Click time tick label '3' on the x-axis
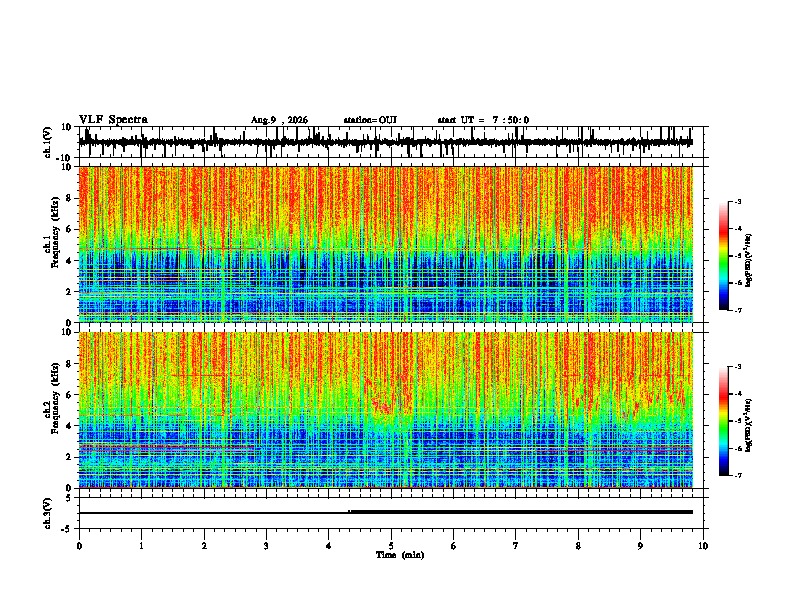Viewport: 792px width, 612px height. point(266,546)
